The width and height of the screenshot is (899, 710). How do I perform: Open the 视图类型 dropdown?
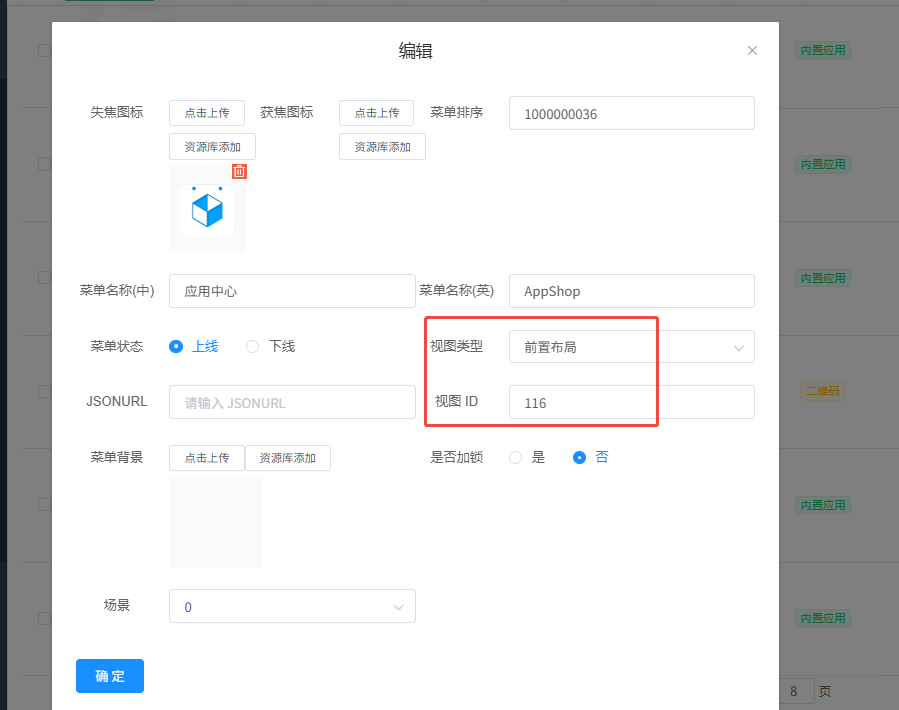click(x=631, y=347)
